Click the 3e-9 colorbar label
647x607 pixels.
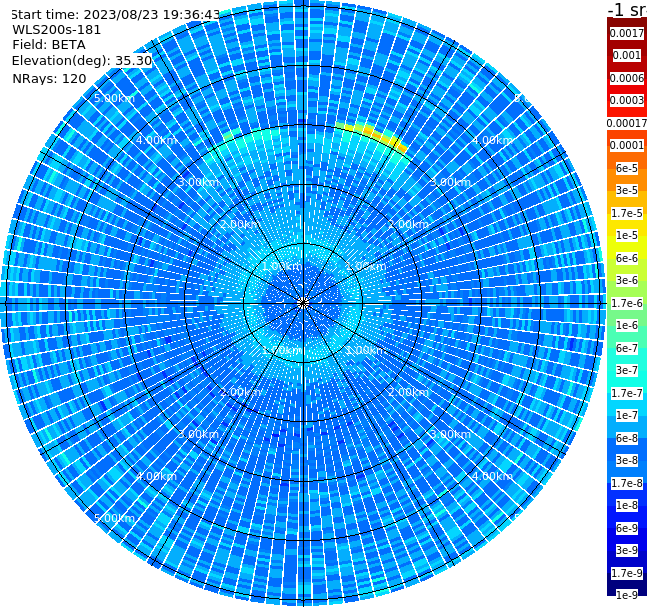coord(627,550)
